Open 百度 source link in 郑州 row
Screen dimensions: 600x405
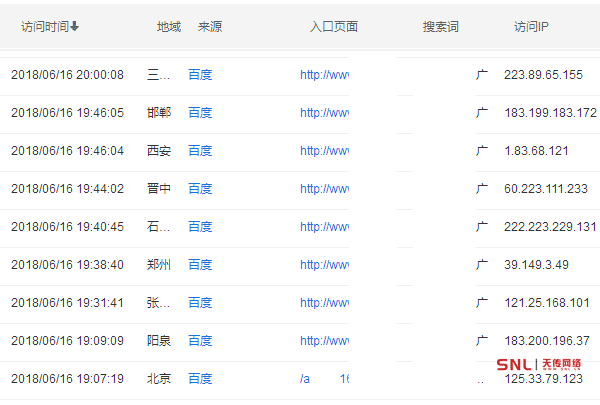[200, 265]
